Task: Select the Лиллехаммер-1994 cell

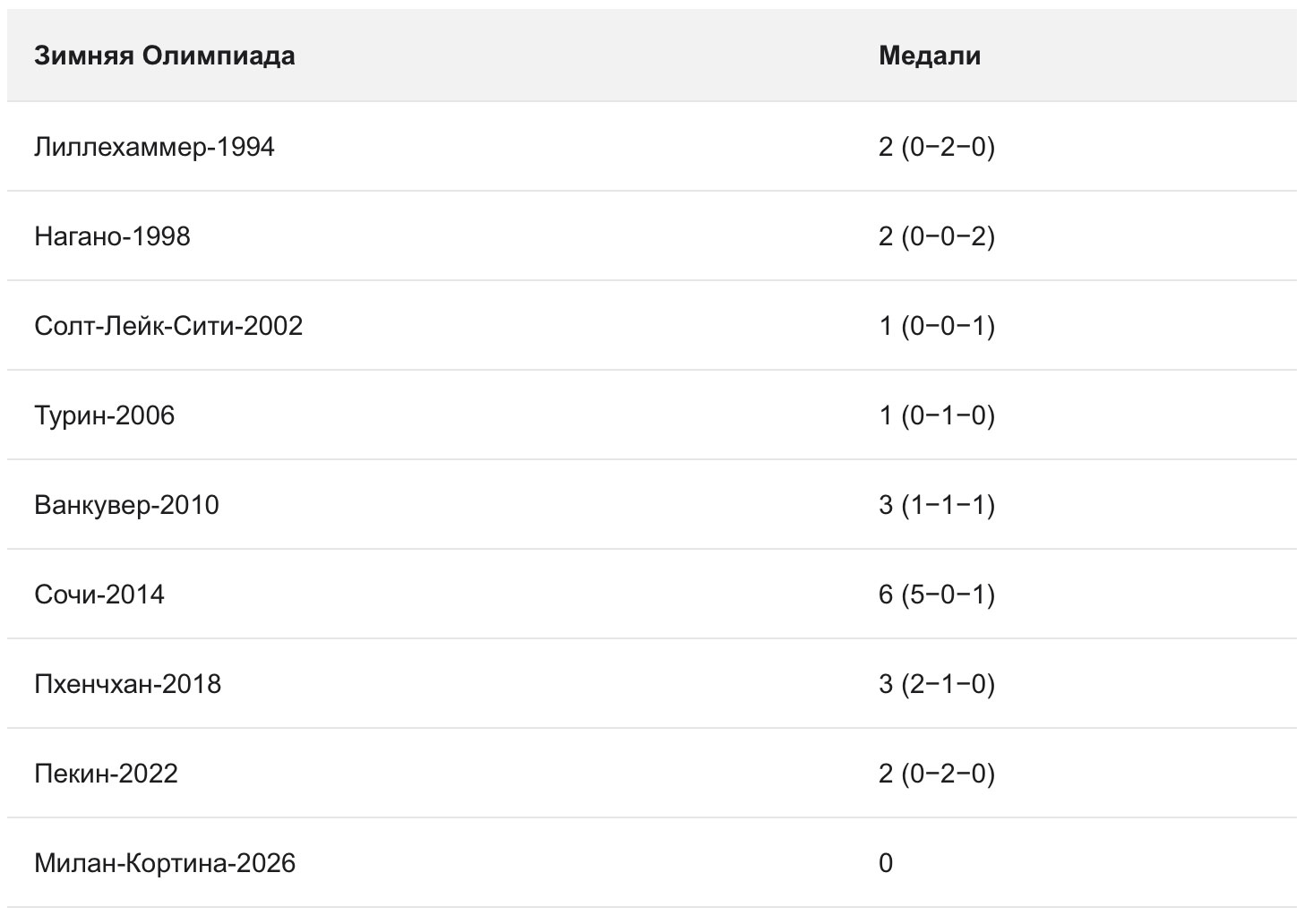Action: click(x=154, y=146)
